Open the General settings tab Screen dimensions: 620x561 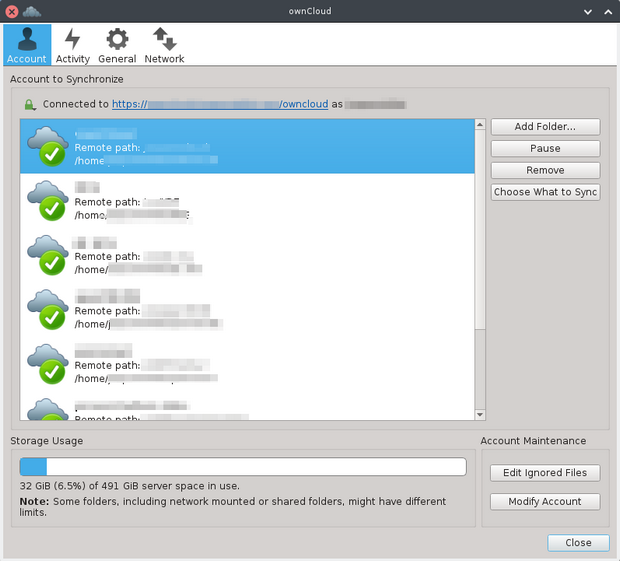(117, 45)
